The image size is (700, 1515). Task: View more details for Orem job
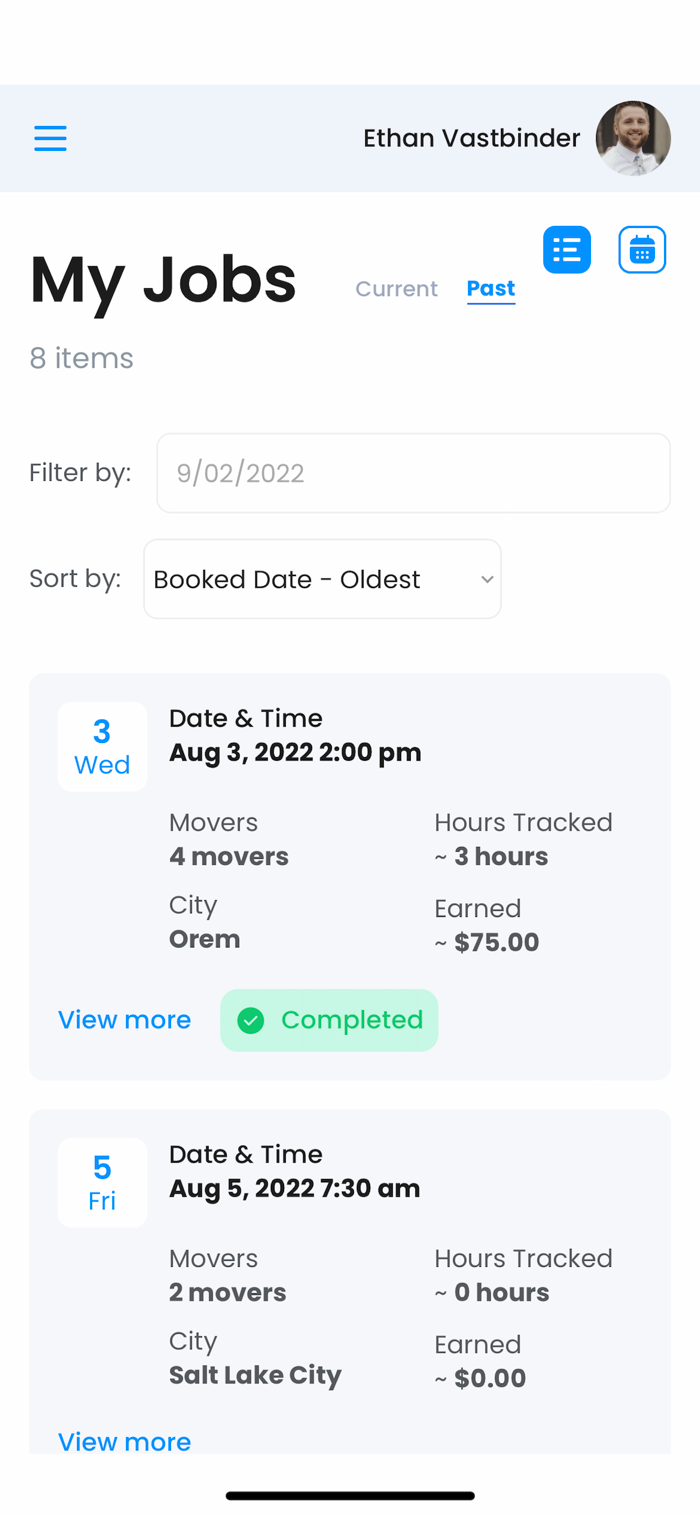click(124, 1020)
